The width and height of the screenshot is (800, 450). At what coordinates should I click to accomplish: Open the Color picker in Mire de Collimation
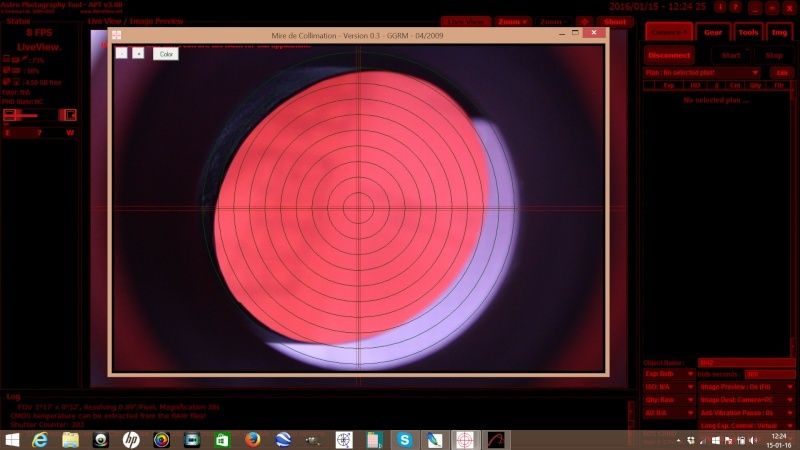click(166, 54)
